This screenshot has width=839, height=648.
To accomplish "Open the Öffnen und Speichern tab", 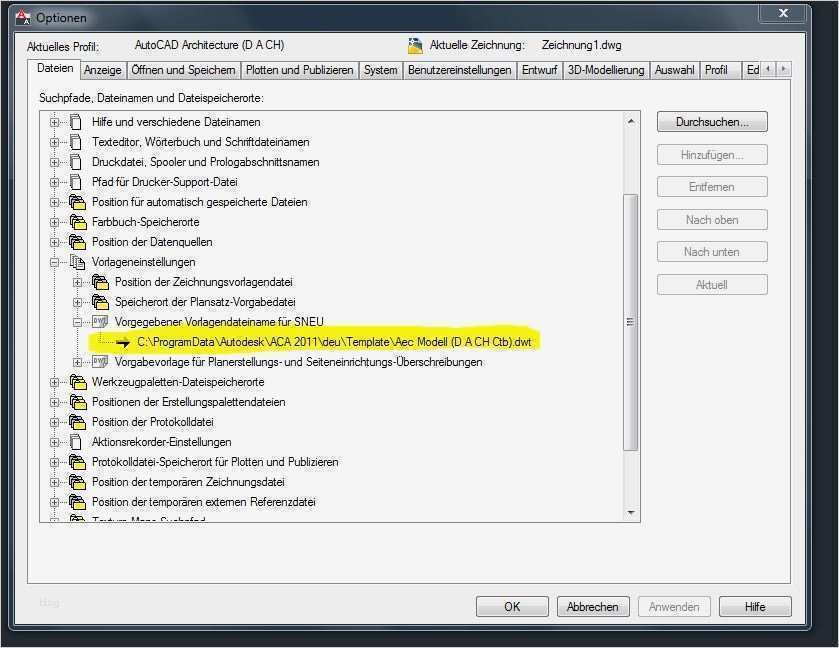I will coord(183,70).
